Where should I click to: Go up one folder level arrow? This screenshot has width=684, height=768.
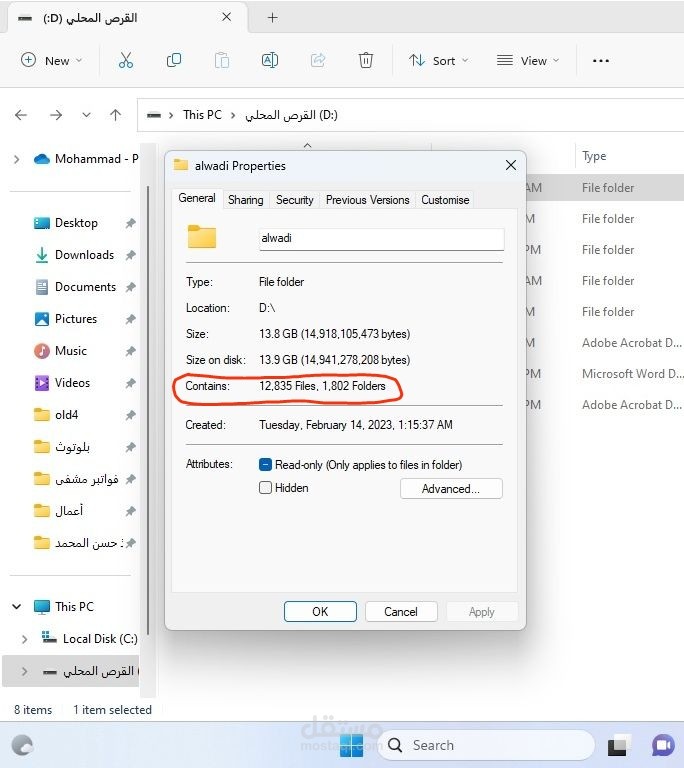[x=115, y=115]
